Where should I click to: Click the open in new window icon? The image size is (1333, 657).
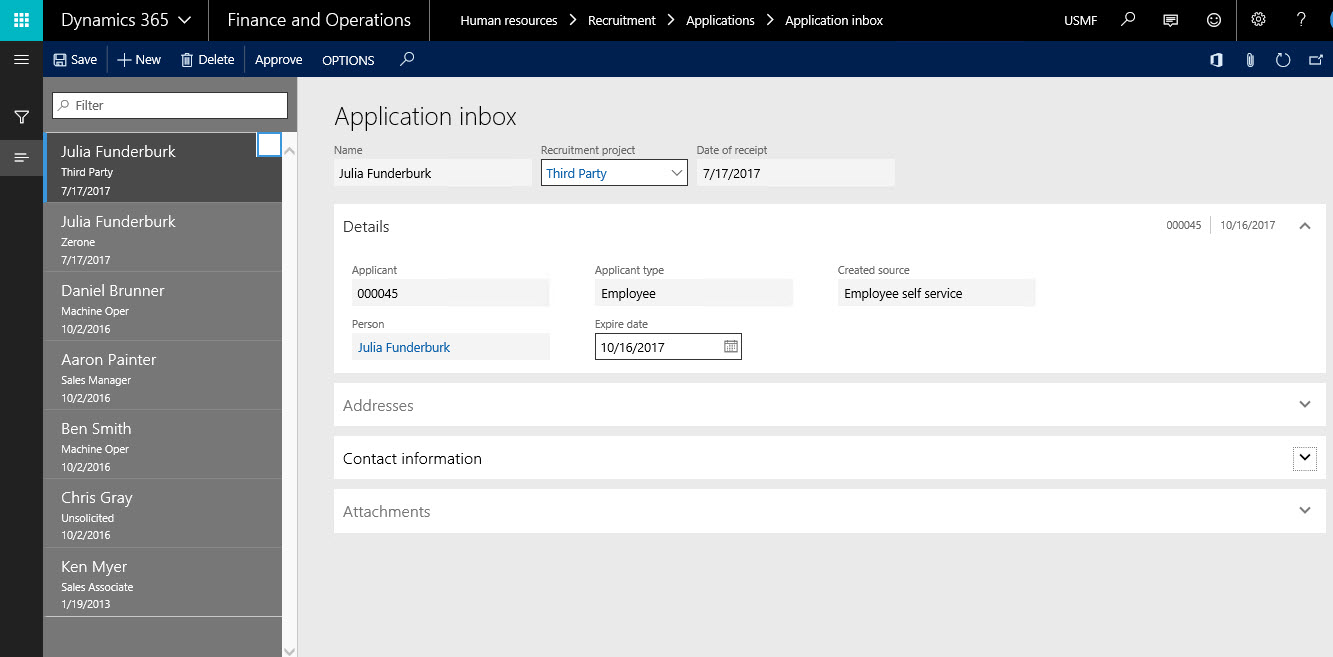[1316, 60]
